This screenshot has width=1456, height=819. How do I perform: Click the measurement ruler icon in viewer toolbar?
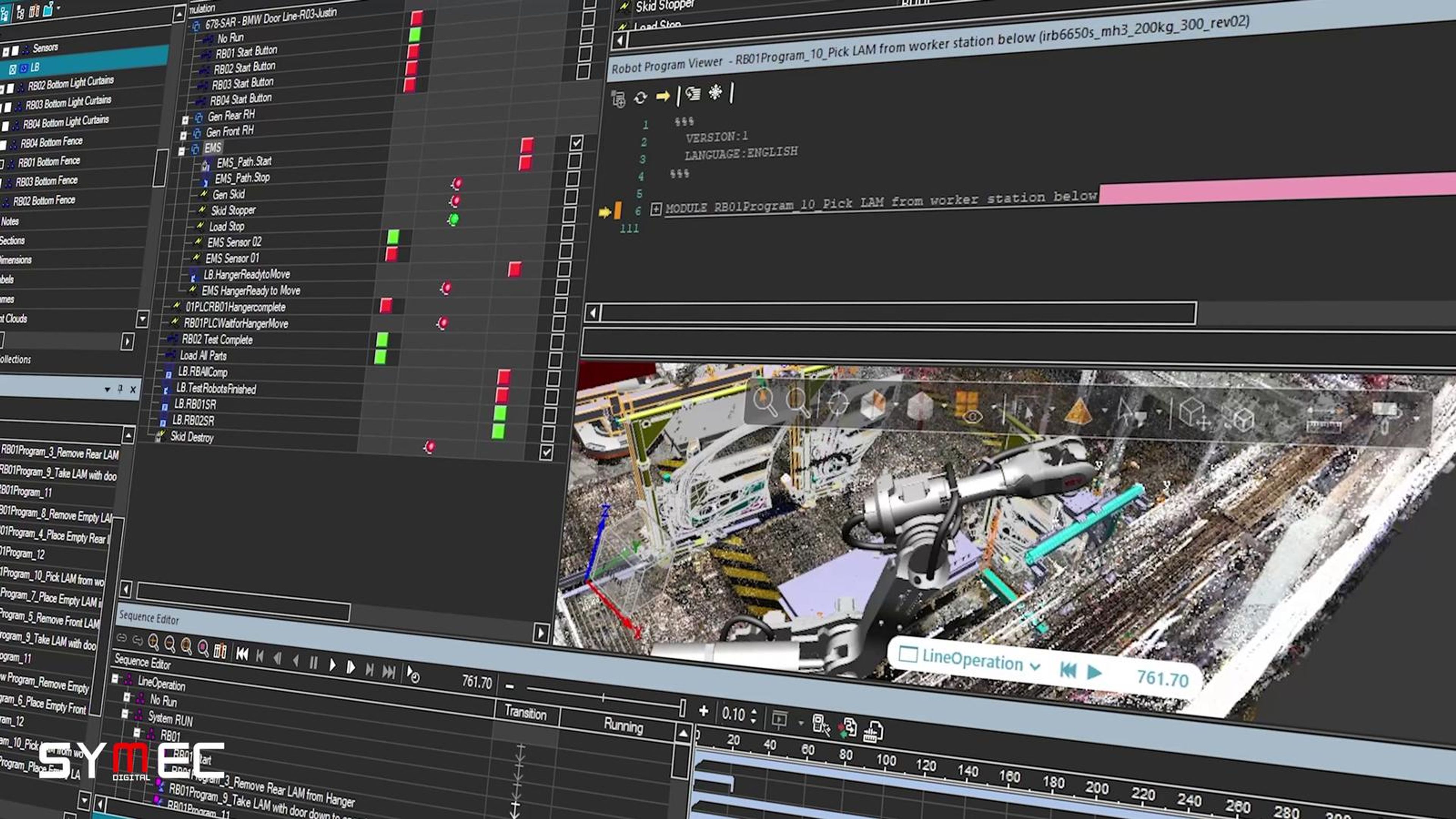point(1324,420)
